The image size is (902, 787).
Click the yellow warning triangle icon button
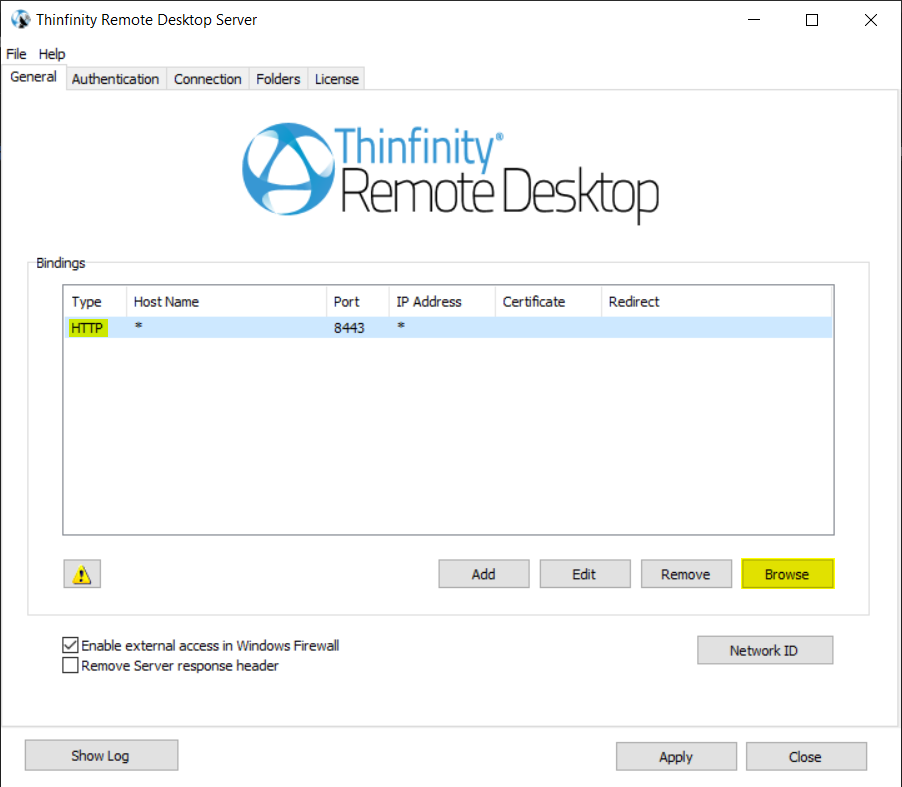82,574
